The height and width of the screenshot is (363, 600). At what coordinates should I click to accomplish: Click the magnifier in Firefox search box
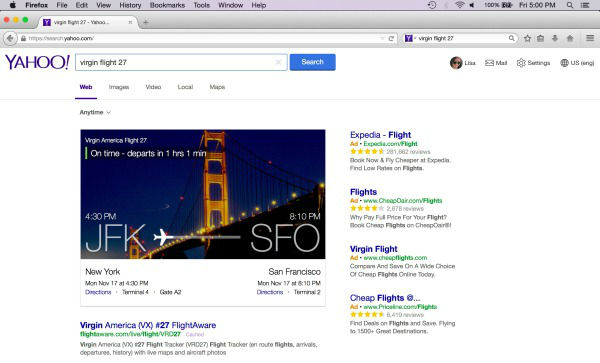tap(512, 38)
